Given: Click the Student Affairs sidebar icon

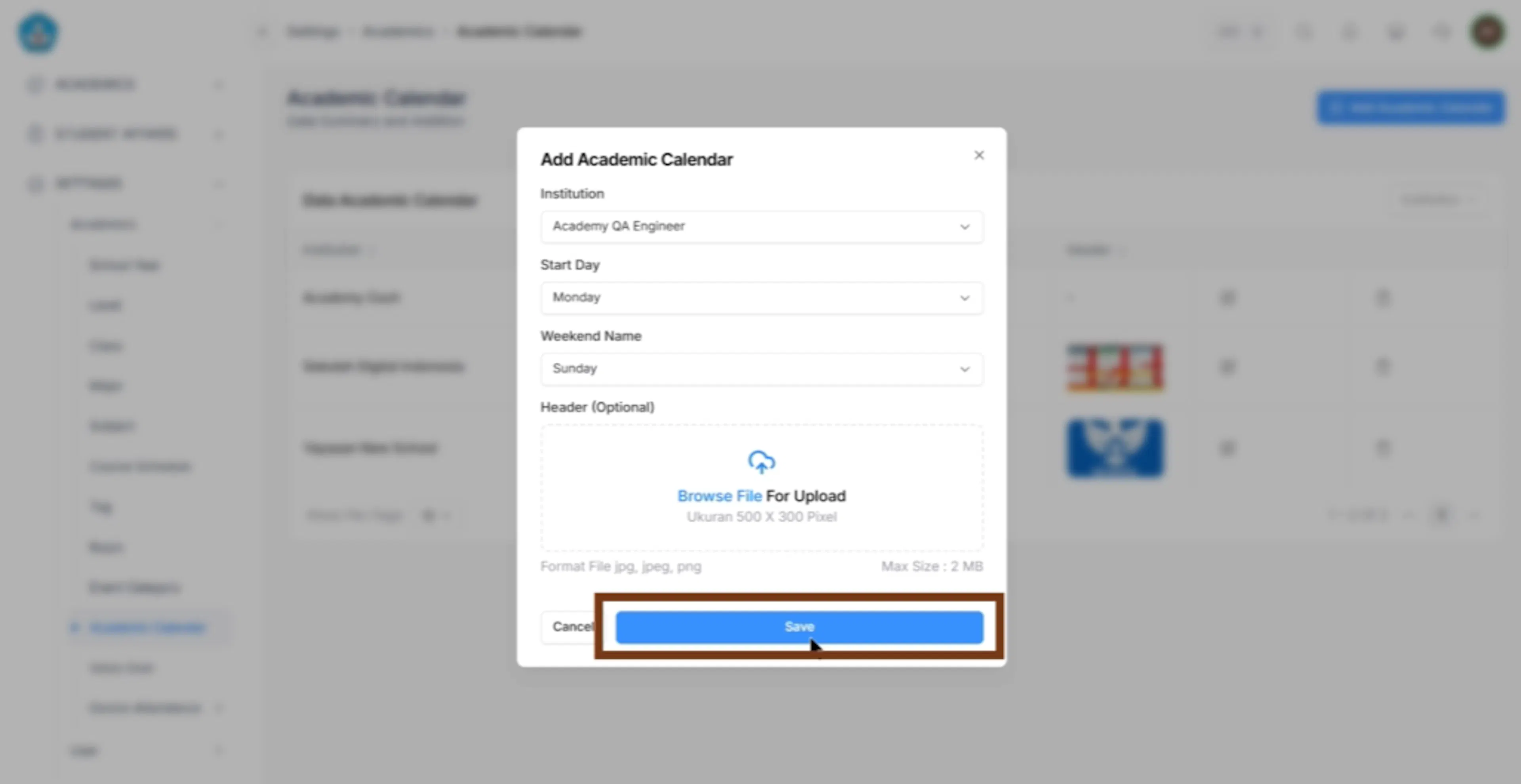Looking at the screenshot, I should 35,134.
